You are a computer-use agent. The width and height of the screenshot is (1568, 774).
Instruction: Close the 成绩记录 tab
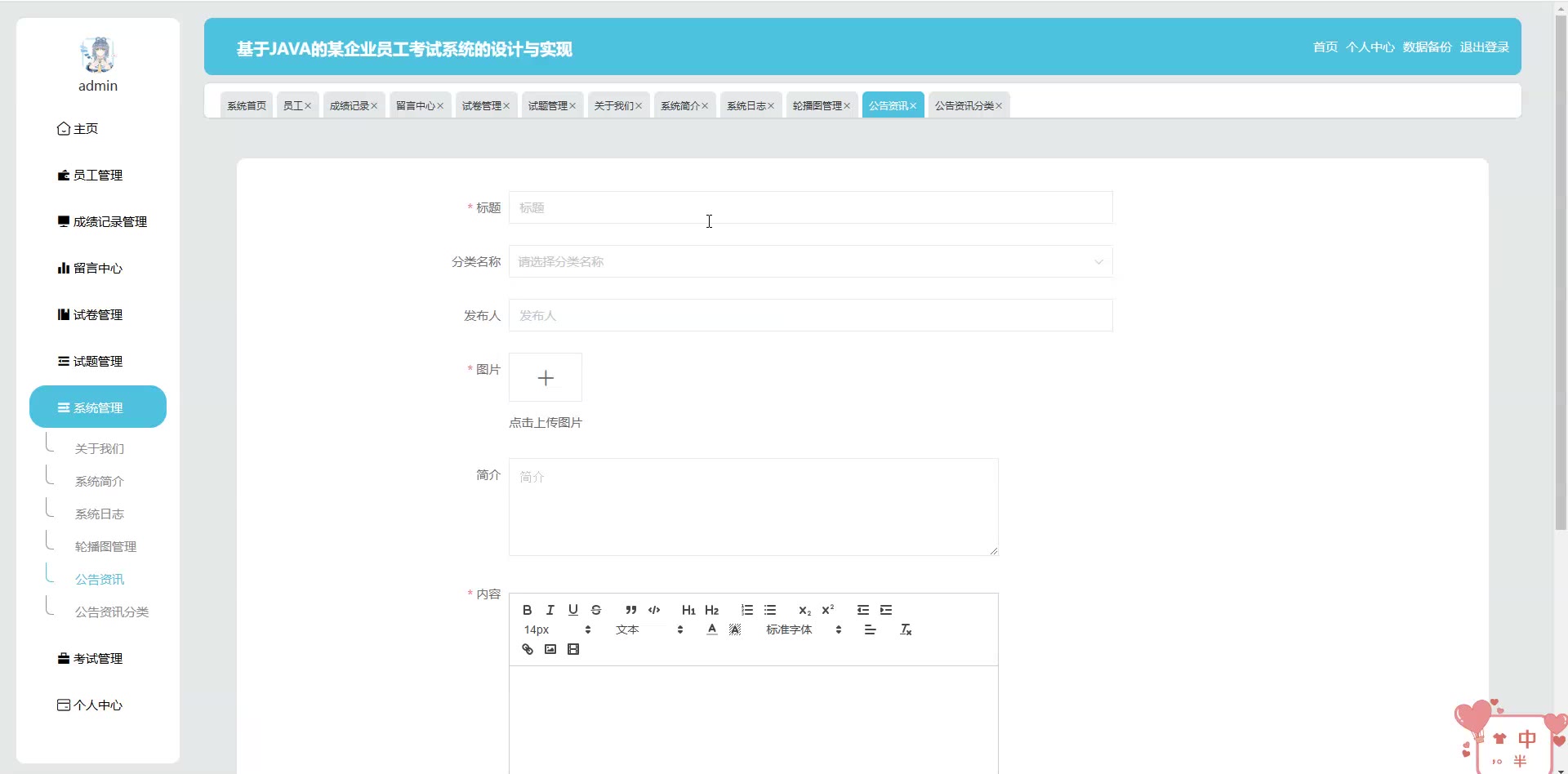[x=374, y=106]
